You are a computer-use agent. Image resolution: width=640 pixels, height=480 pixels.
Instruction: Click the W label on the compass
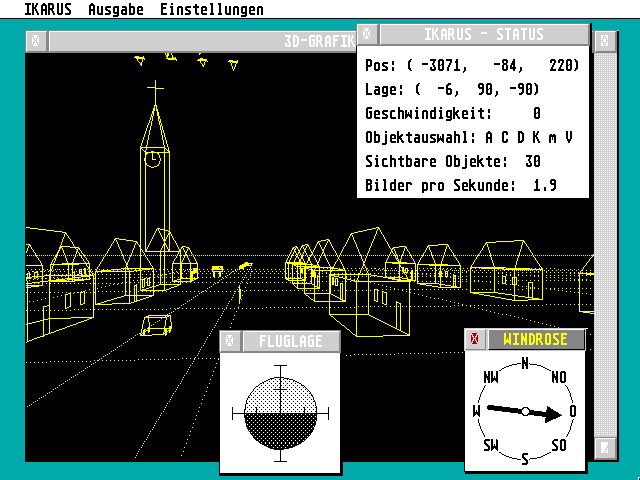pos(476,411)
